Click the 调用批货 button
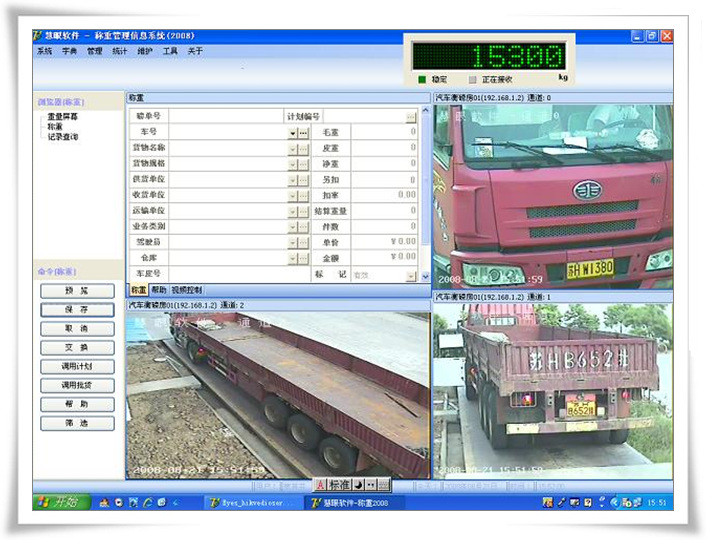706x540 pixels. pos(77,386)
